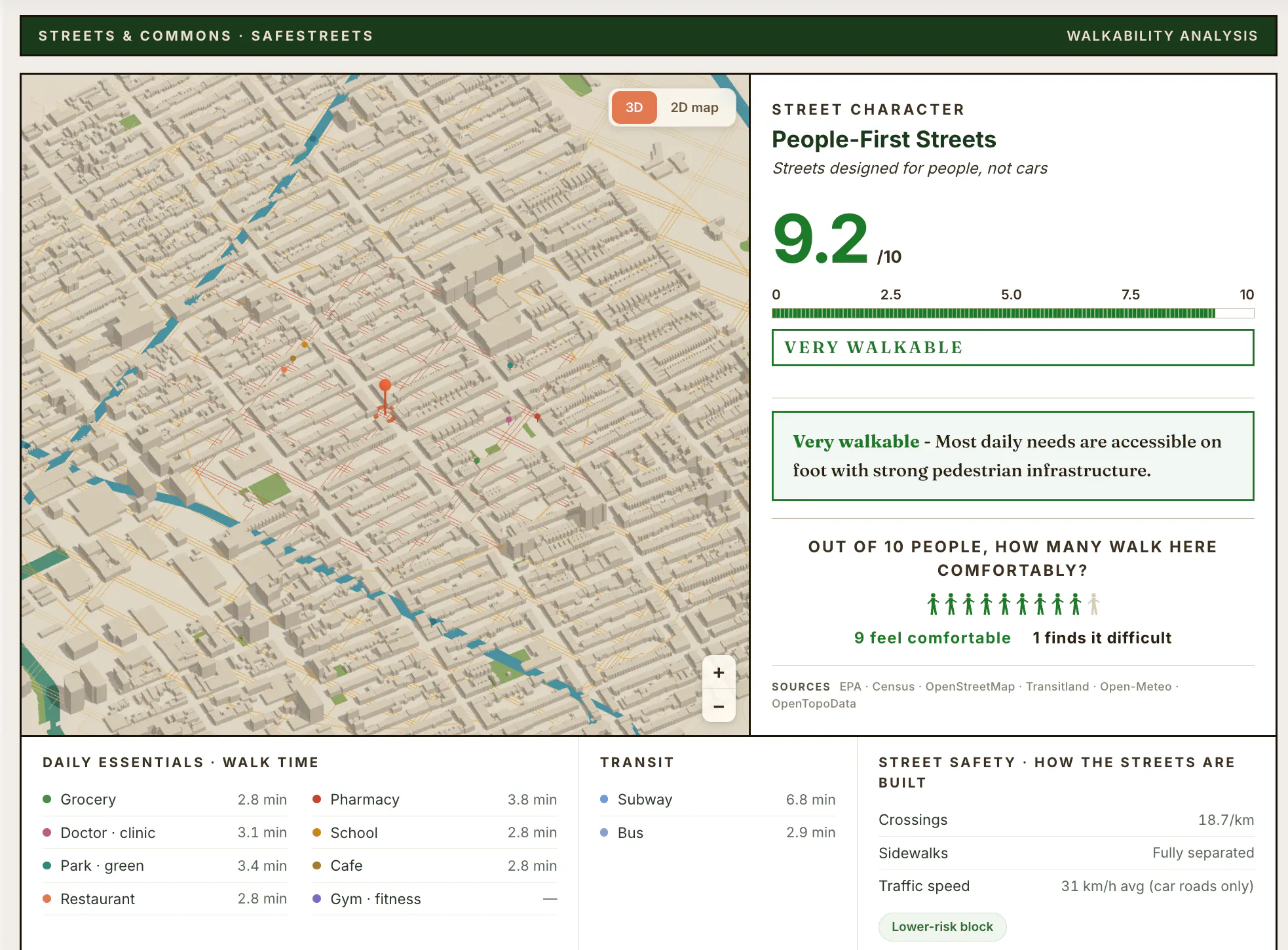Click '9 feel comfortable' text
This screenshot has height=950, width=1288.
932,638
